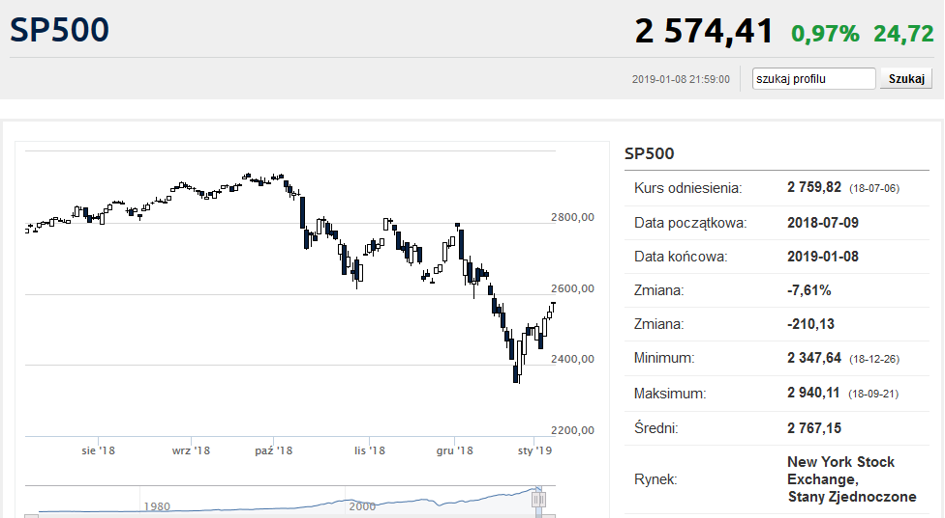Image resolution: width=945 pixels, height=518 pixels.
Task: Select the 'sty '19' axis label
Action: point(535,450)
